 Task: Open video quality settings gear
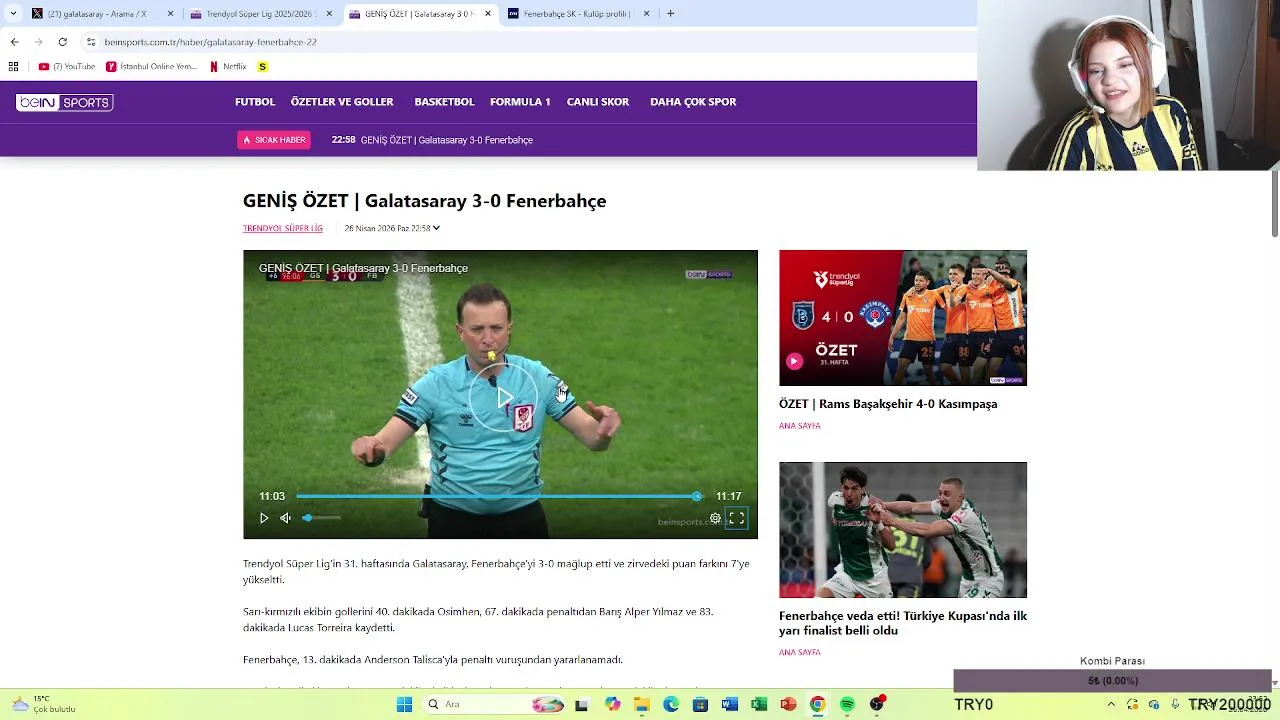[715, 518]
